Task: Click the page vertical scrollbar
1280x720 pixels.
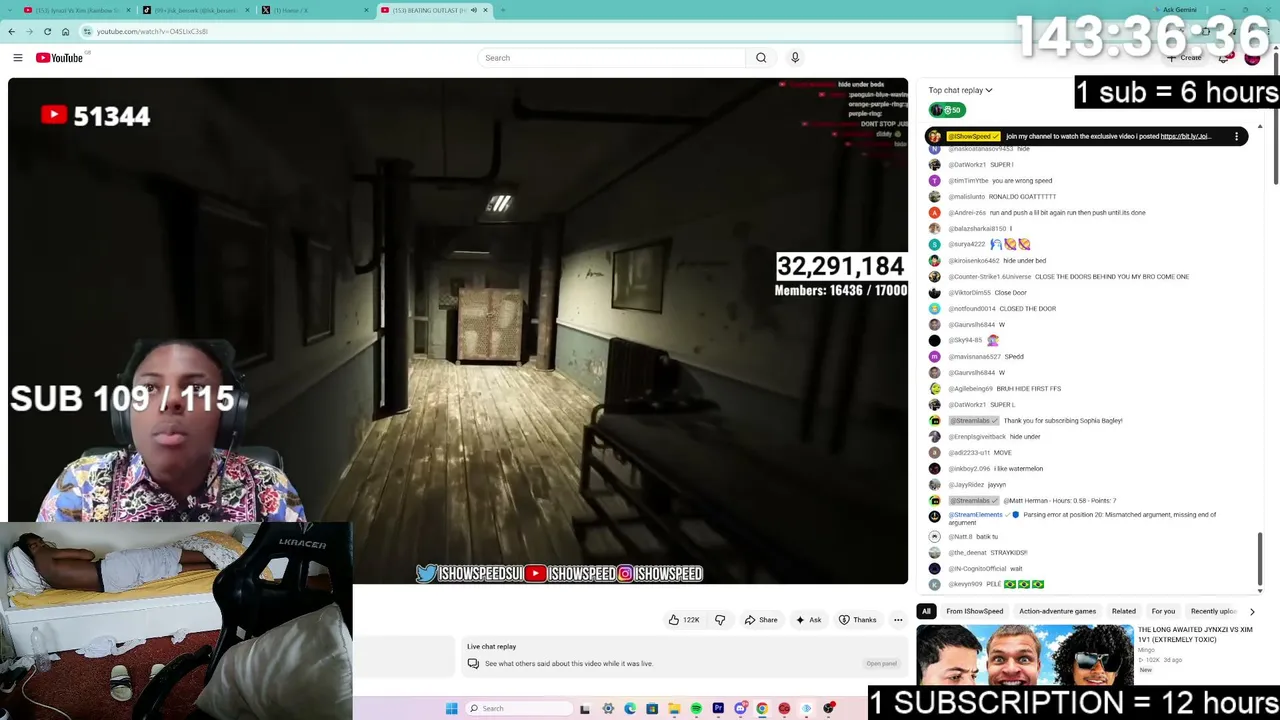Action: [x=1276, y=120]
